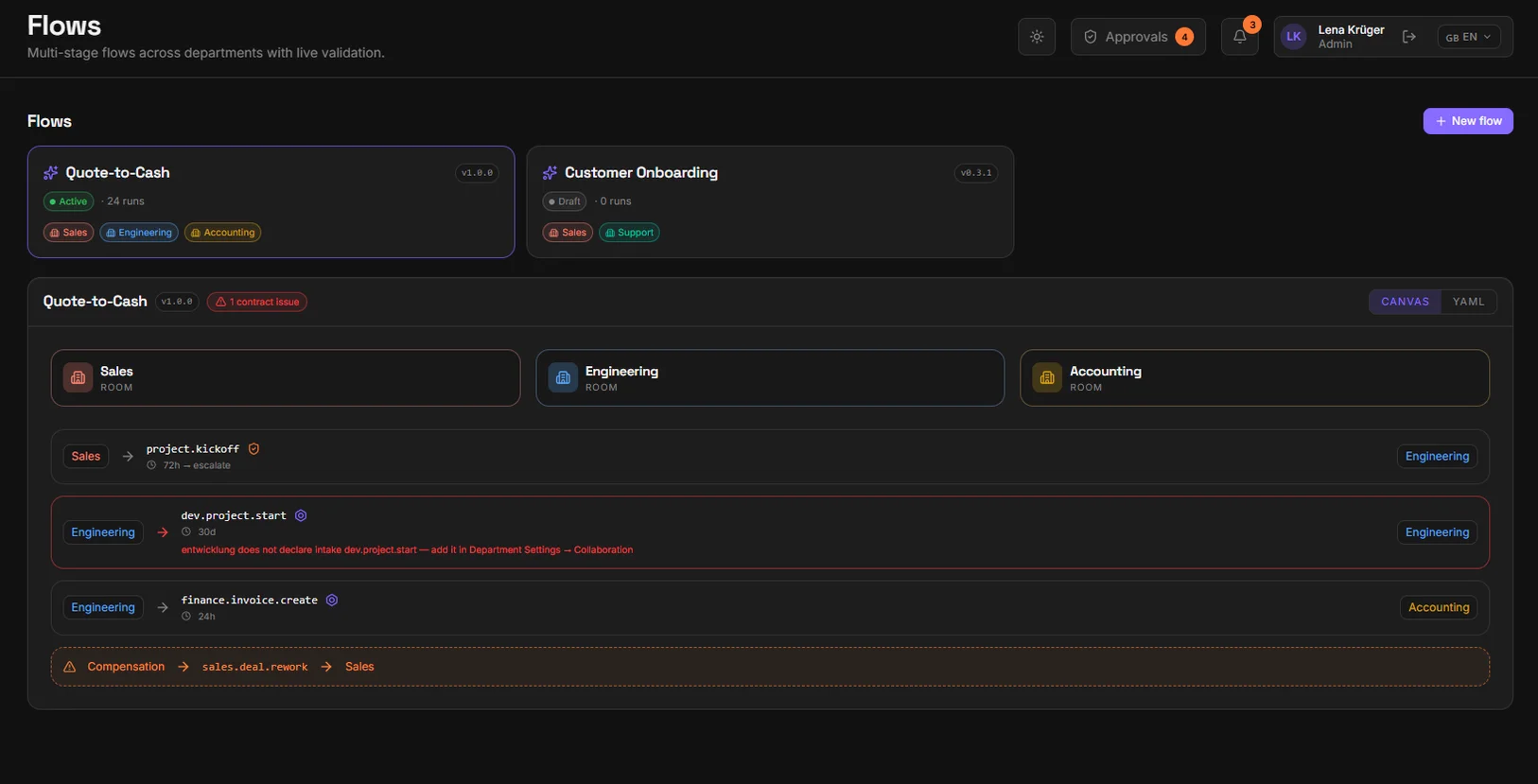The width and height of the screenshot is (1538, 784).
Task: Click the Active status badge
Action: coord(68,201)
